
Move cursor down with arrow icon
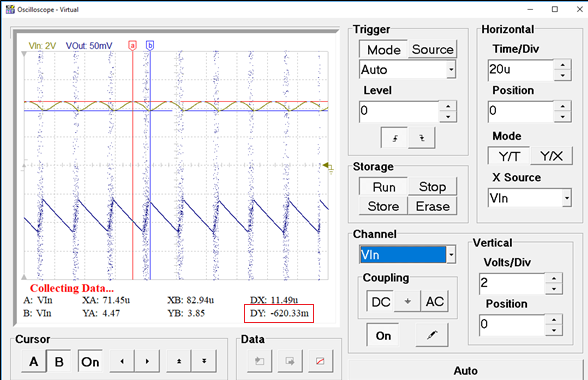coord(204,361)
